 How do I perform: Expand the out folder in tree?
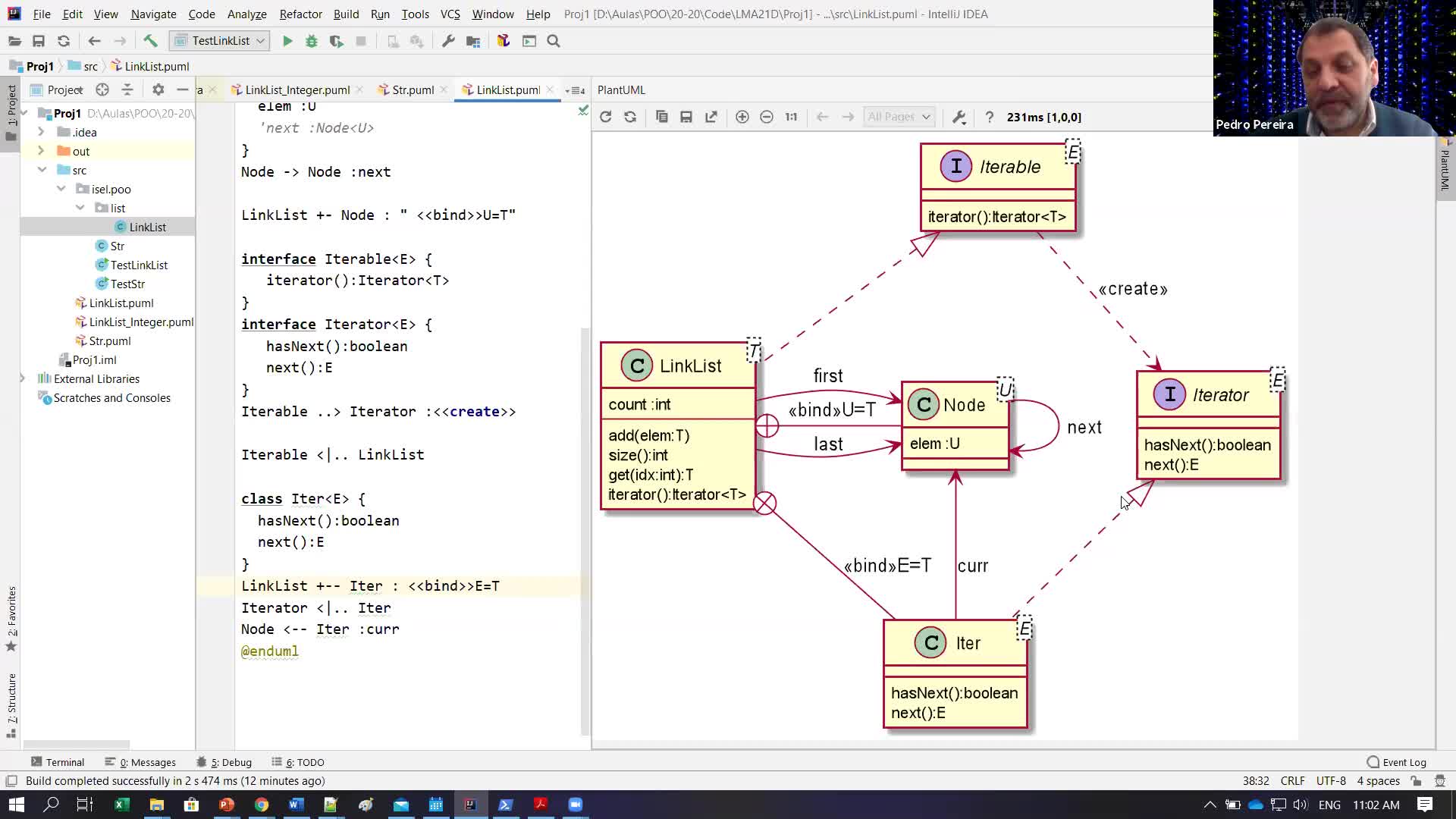coord(41,151)
